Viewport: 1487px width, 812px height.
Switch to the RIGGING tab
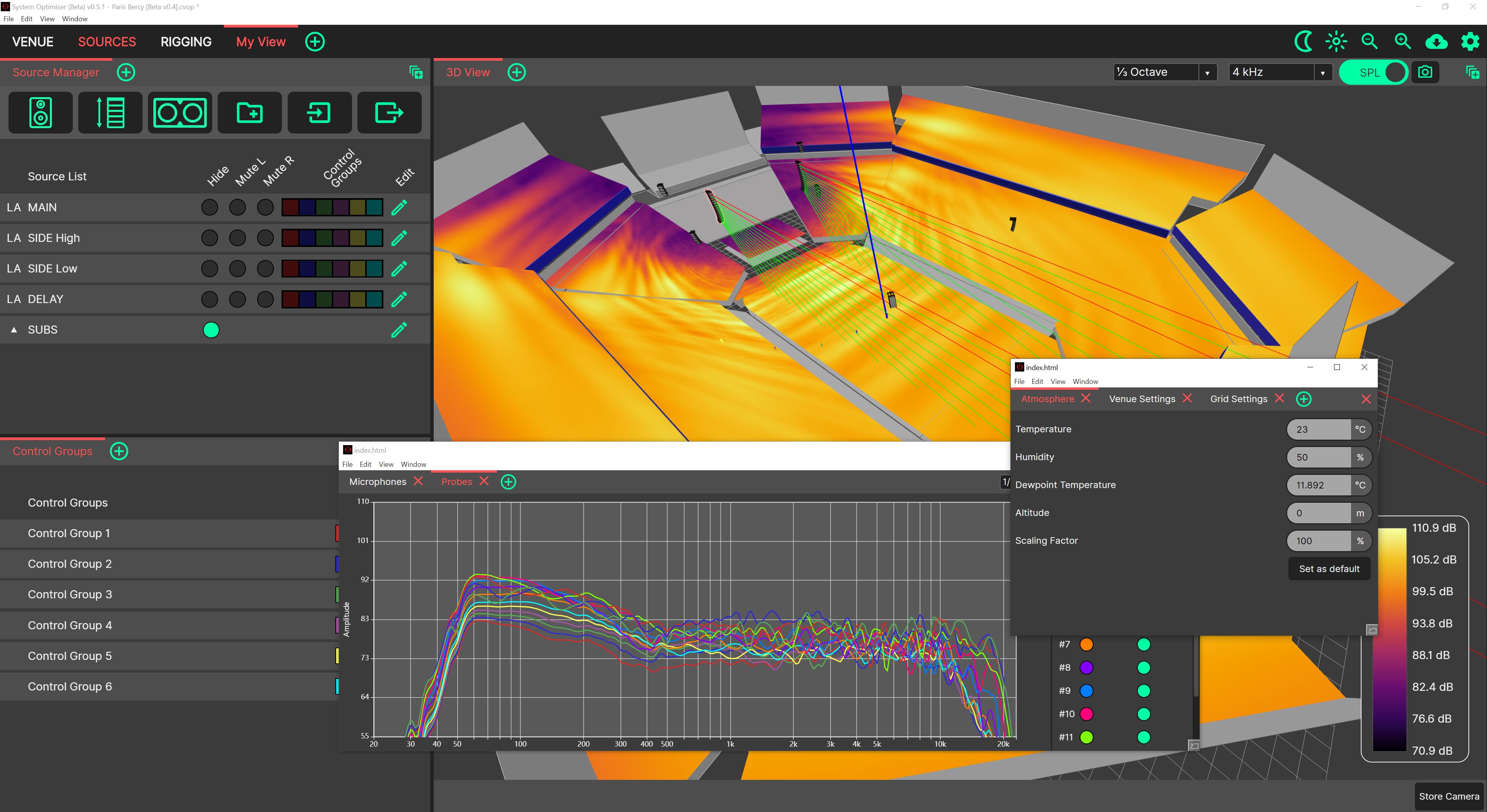pyautogui.click(x=186, y=41)
